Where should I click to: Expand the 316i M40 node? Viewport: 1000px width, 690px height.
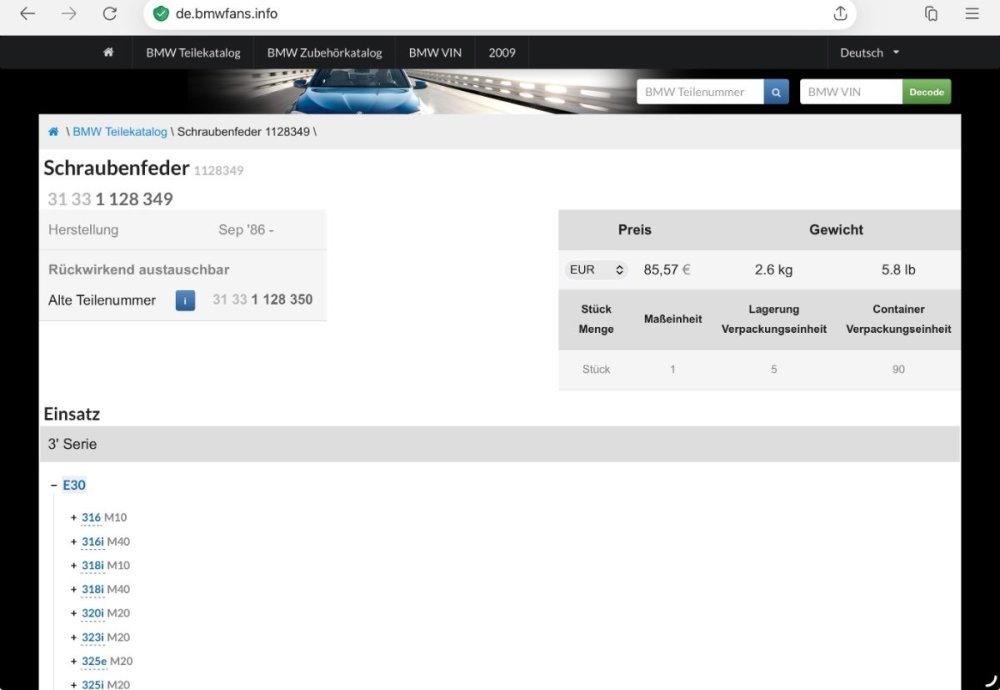coord(74,542)
